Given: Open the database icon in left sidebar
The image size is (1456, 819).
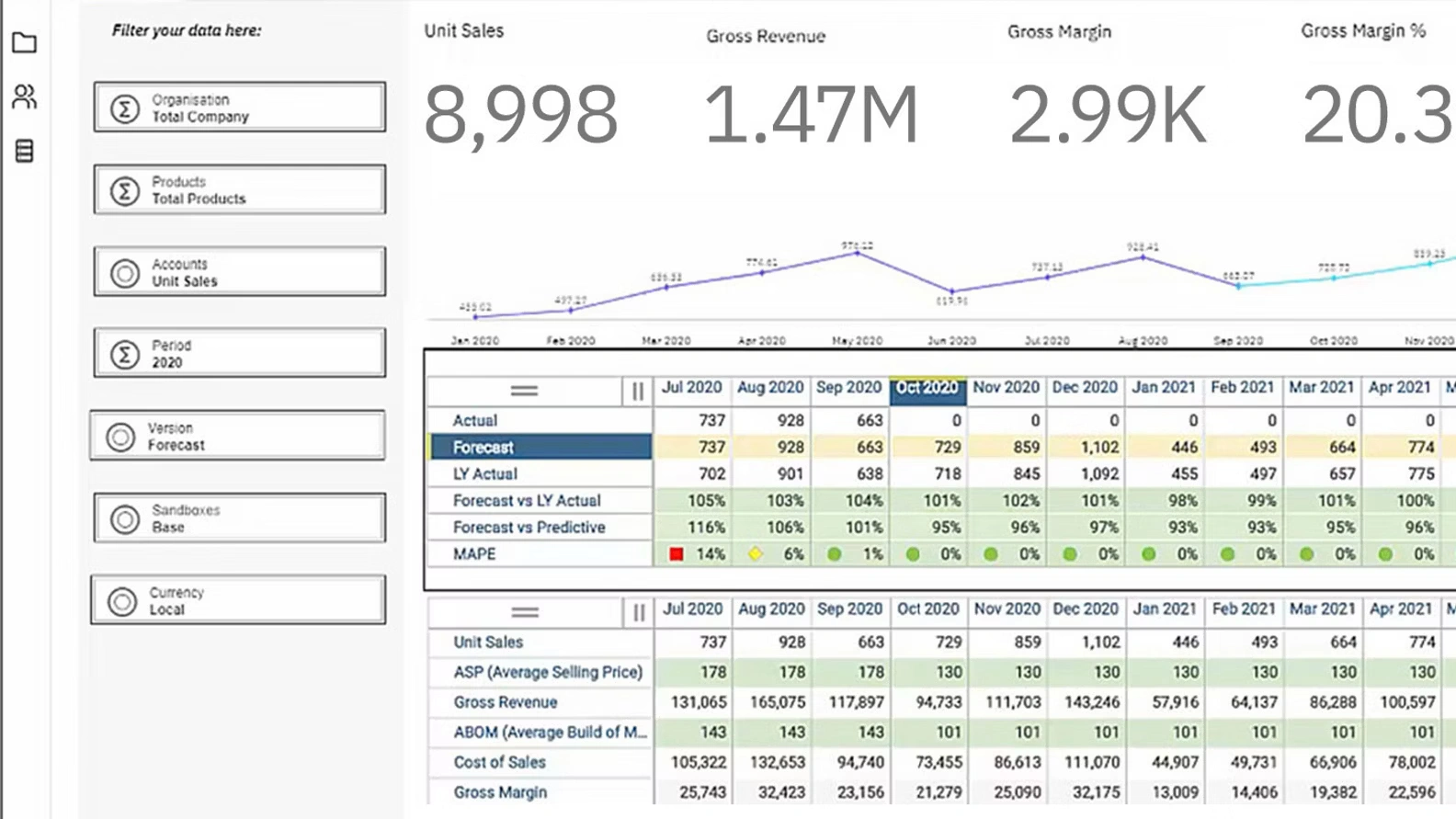Looking at the screenshot, I should pyautogui.click(x=25, y=151).
